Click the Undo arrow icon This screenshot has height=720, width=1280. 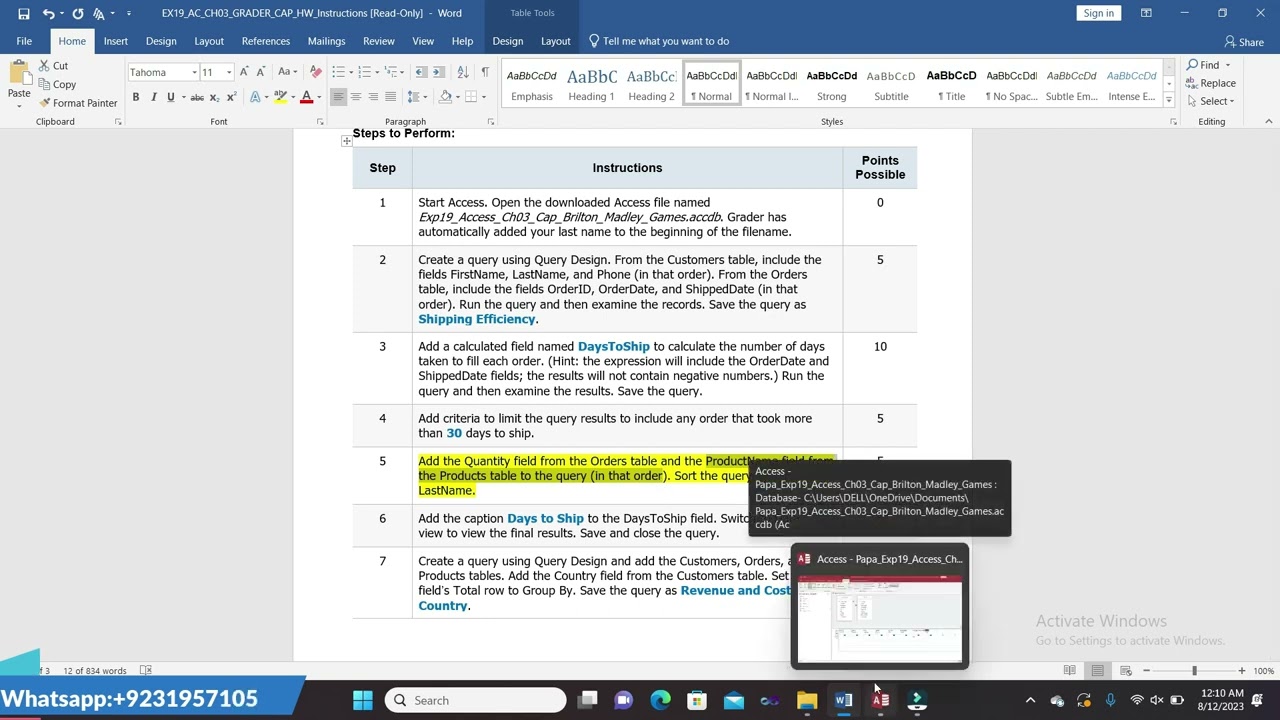pos(48,13)
